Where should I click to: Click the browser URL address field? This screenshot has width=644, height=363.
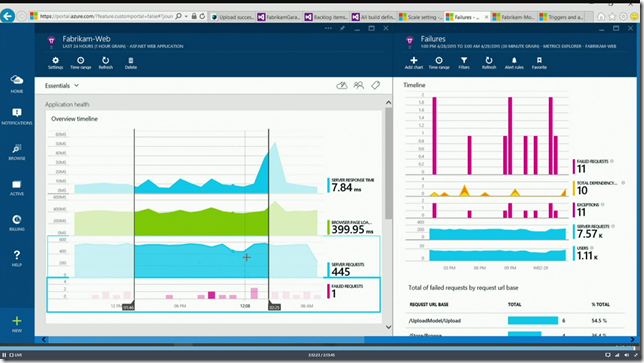tap(106, 16)
